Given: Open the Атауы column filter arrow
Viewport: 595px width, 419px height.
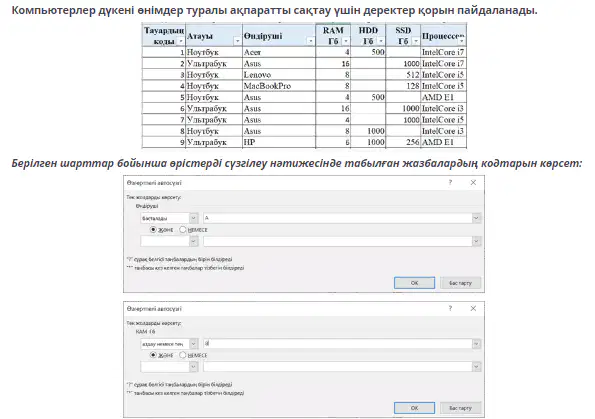Looking at the screenshot, I should [238, 41].
